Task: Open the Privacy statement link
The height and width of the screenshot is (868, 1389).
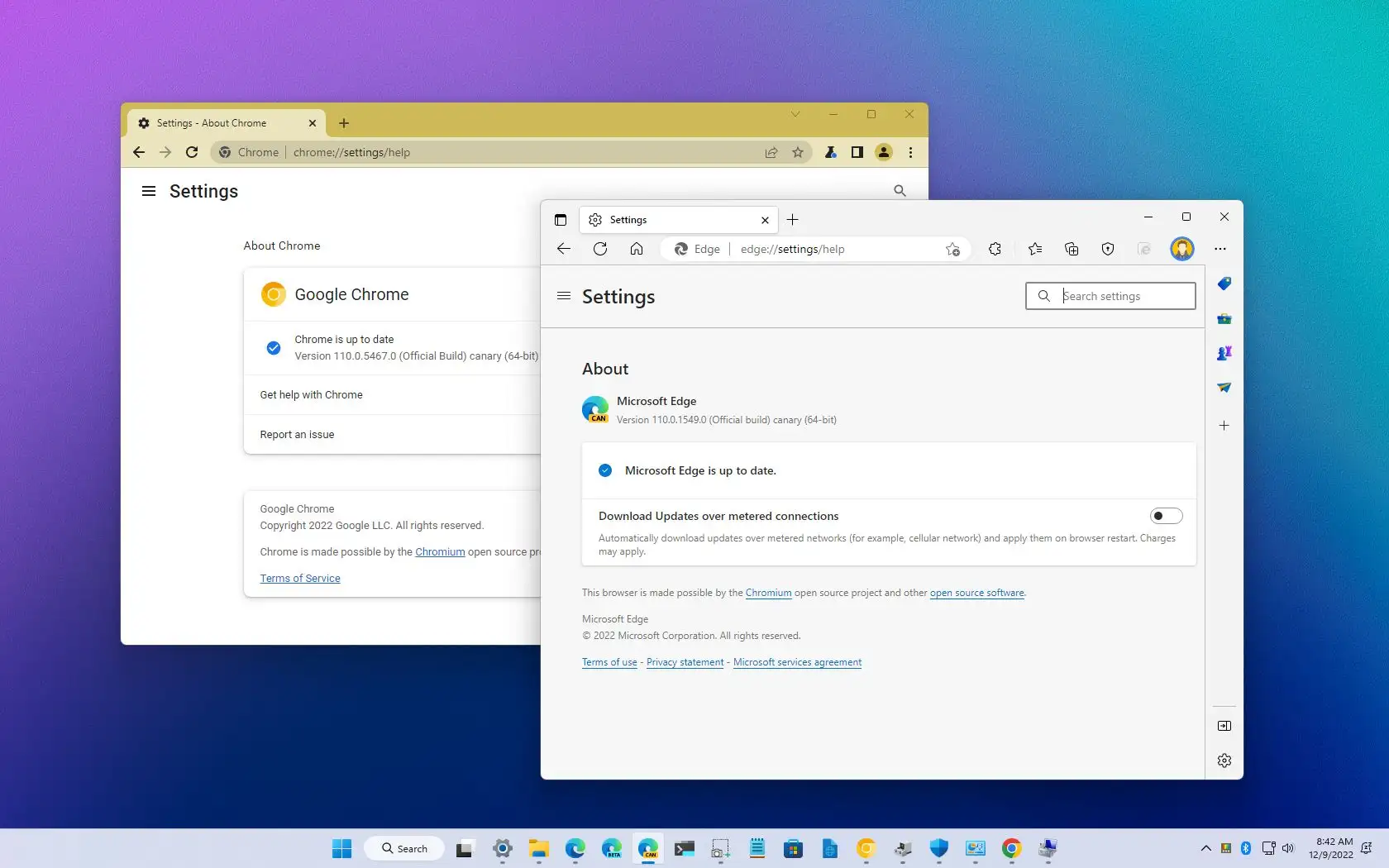Action: [x=685, y=662]
